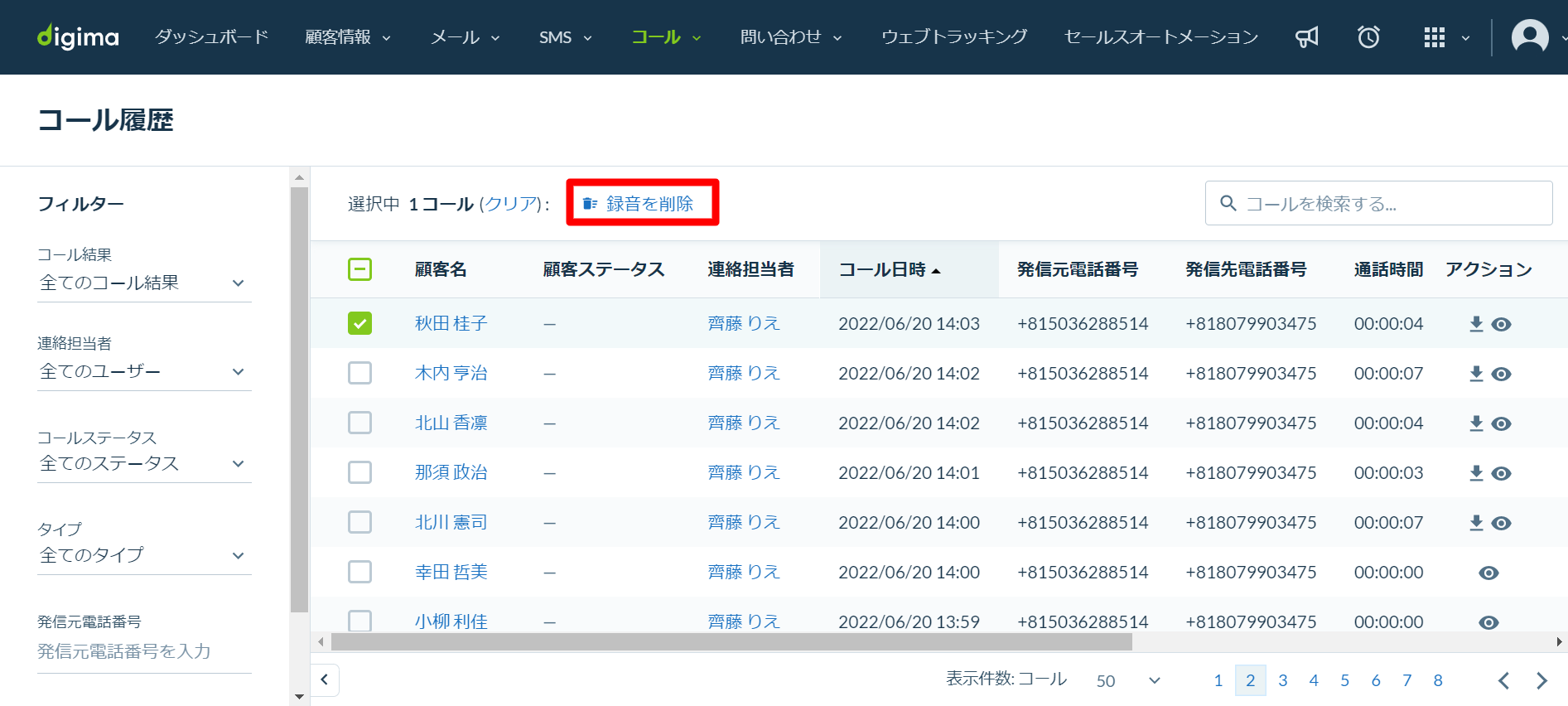Check the 那須 政治 row checkbox

pyautogui.click(x=359, y=472)
